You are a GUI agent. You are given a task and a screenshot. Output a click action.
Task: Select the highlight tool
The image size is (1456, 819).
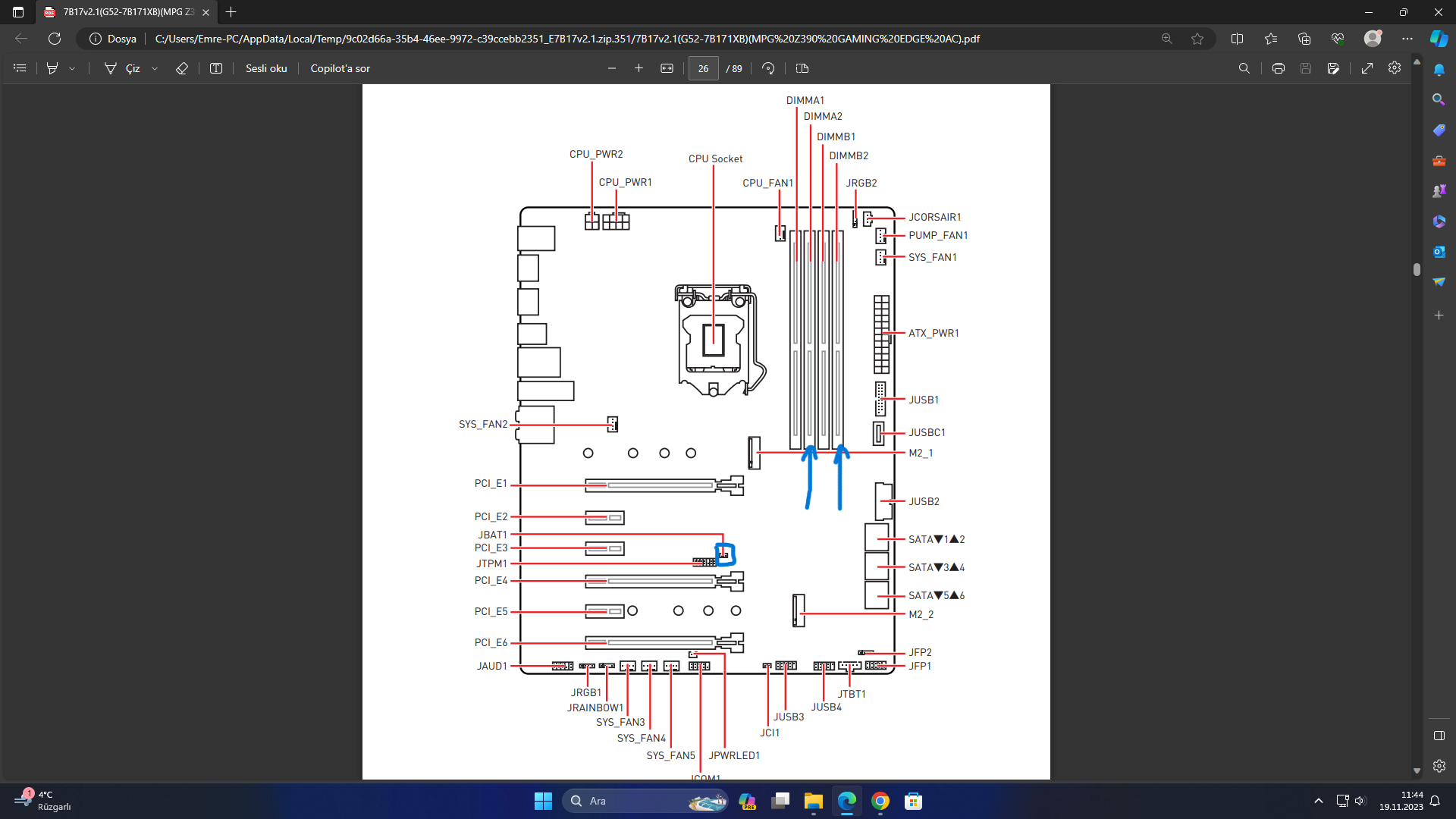click(52, 68)
